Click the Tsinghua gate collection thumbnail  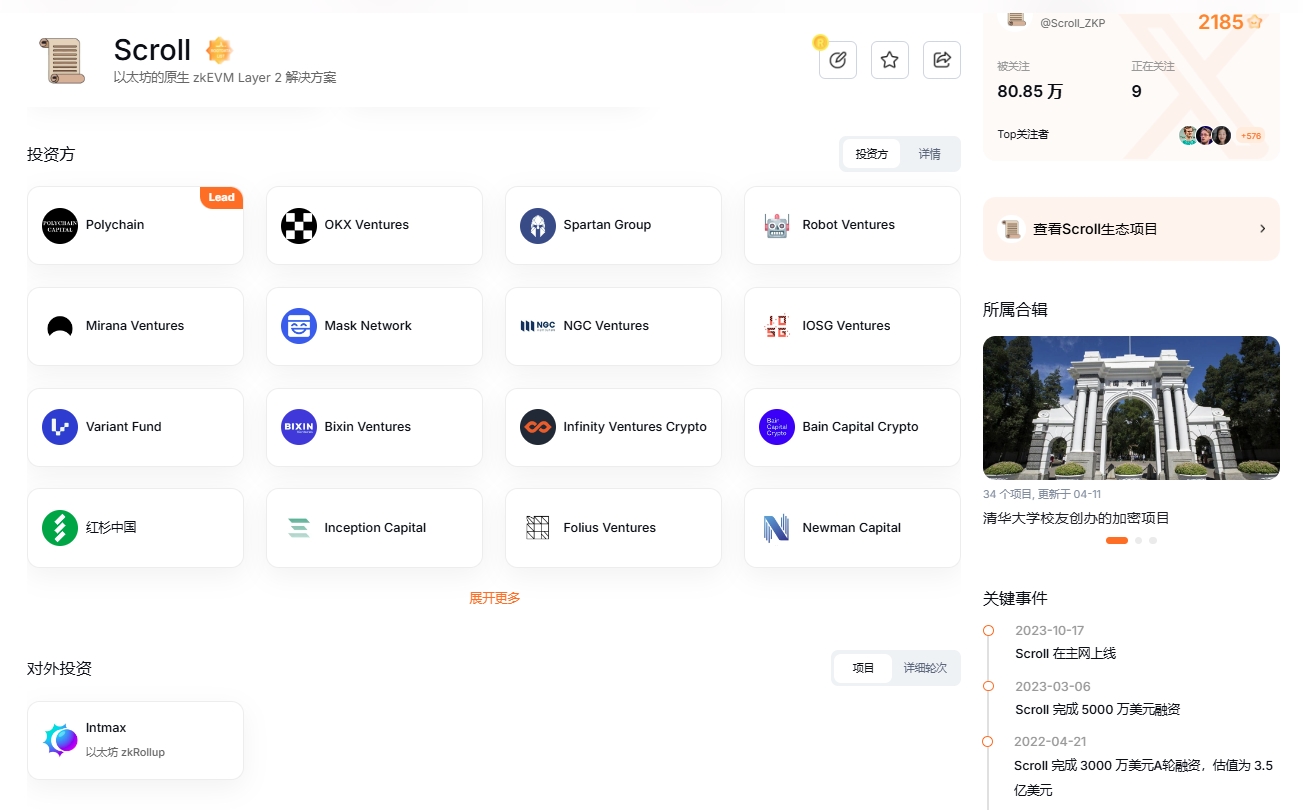click(1131, 408)
